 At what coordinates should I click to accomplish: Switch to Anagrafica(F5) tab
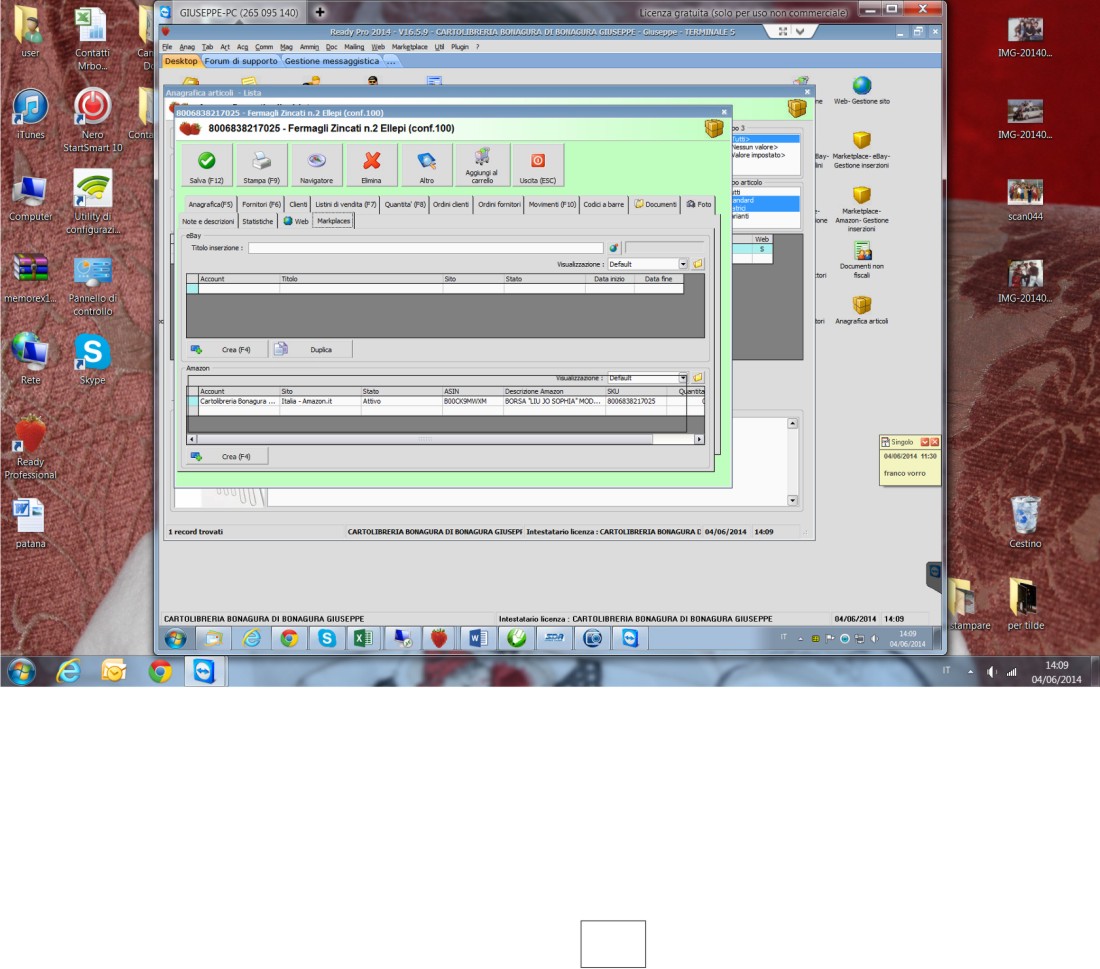coord(210,204)
